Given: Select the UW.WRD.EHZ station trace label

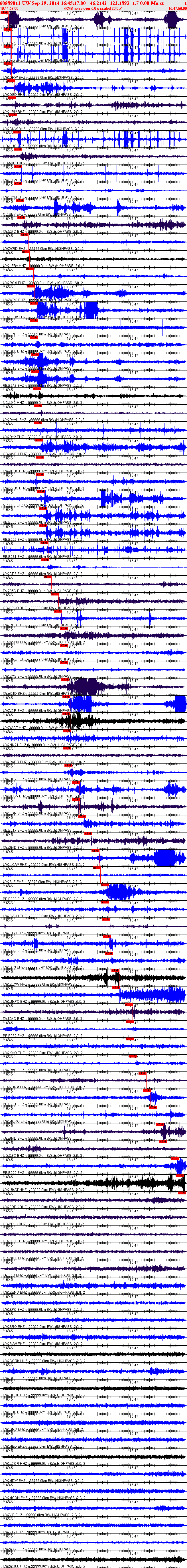Looking at the screenshot, I should (x=43, y=249).
